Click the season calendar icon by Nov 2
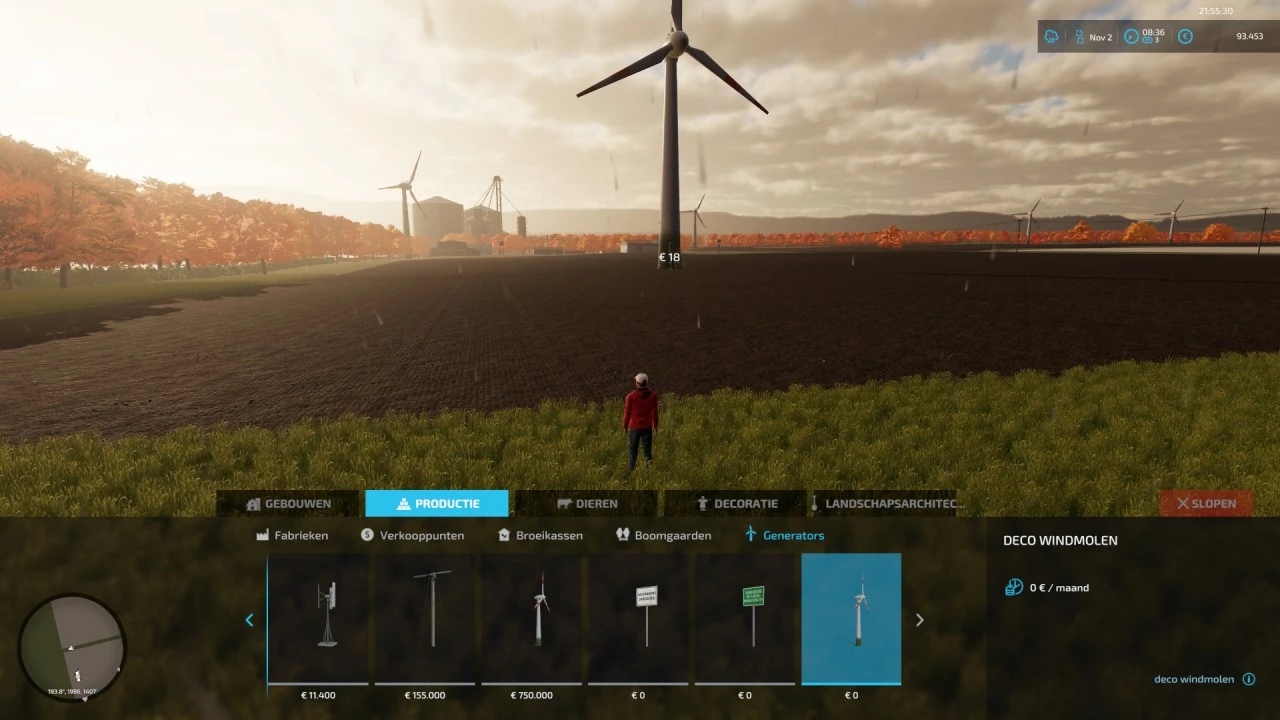Viewport: 1280px width, 720px height. pyautogui.click(x=1079, y=37)
